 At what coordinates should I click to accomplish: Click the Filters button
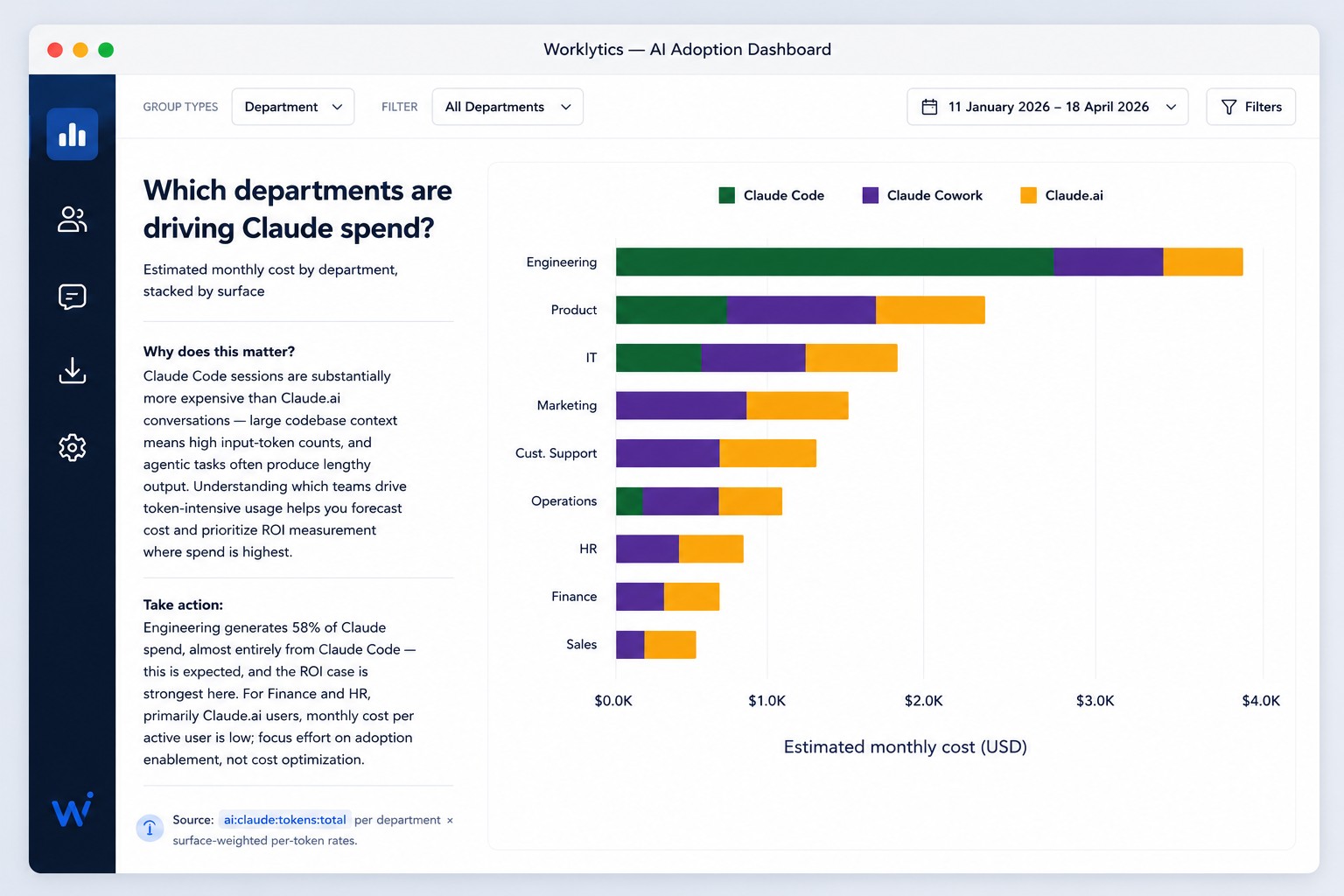[x=1250, y=107]
